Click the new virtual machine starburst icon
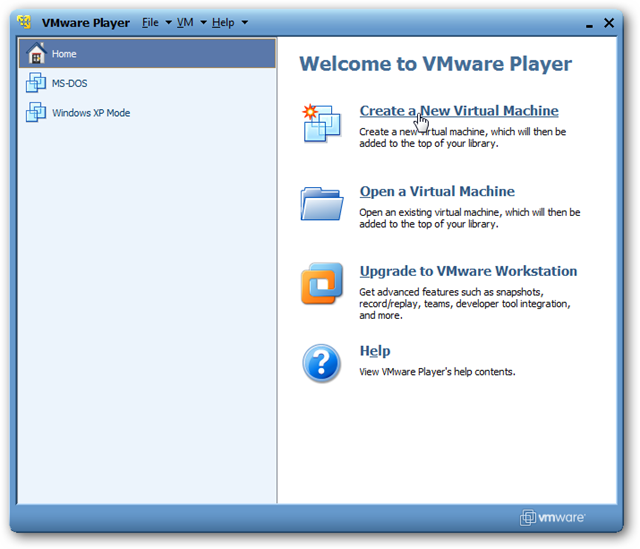The image size is (640, 549). pos(322,123)
